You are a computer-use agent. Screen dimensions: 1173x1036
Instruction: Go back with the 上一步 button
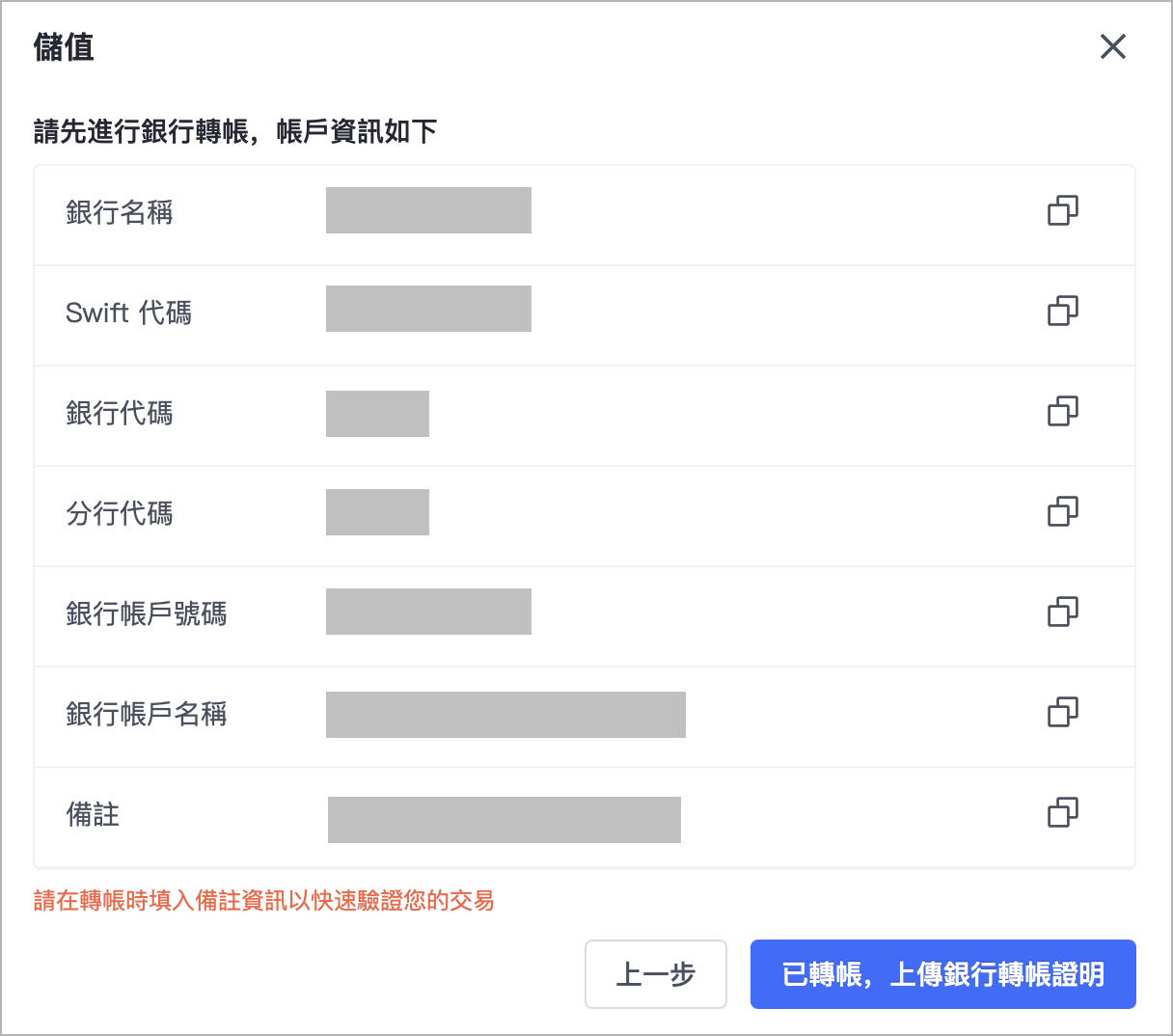tap(655, 974)
